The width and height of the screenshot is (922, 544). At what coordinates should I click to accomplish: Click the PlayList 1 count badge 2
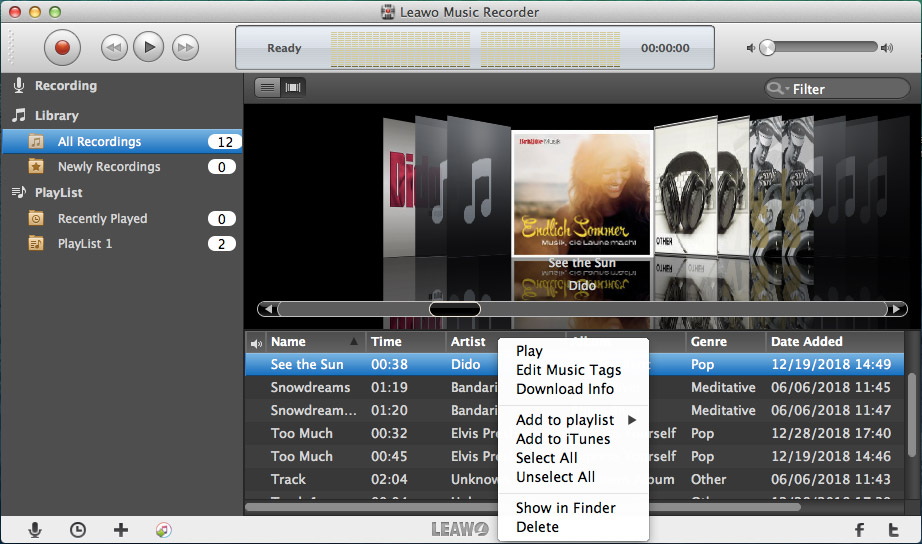(222, 243)
